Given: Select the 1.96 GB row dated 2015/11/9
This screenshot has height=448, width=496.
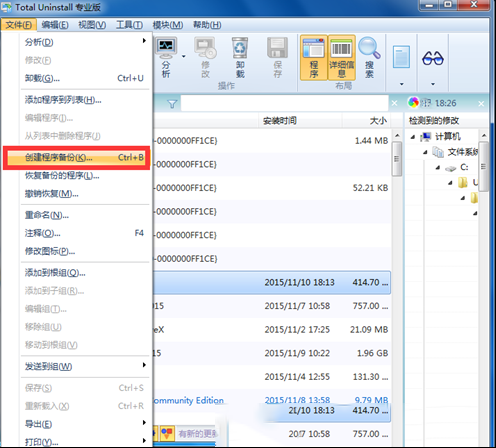Looking at the screenshot, I should coord(272,353).
